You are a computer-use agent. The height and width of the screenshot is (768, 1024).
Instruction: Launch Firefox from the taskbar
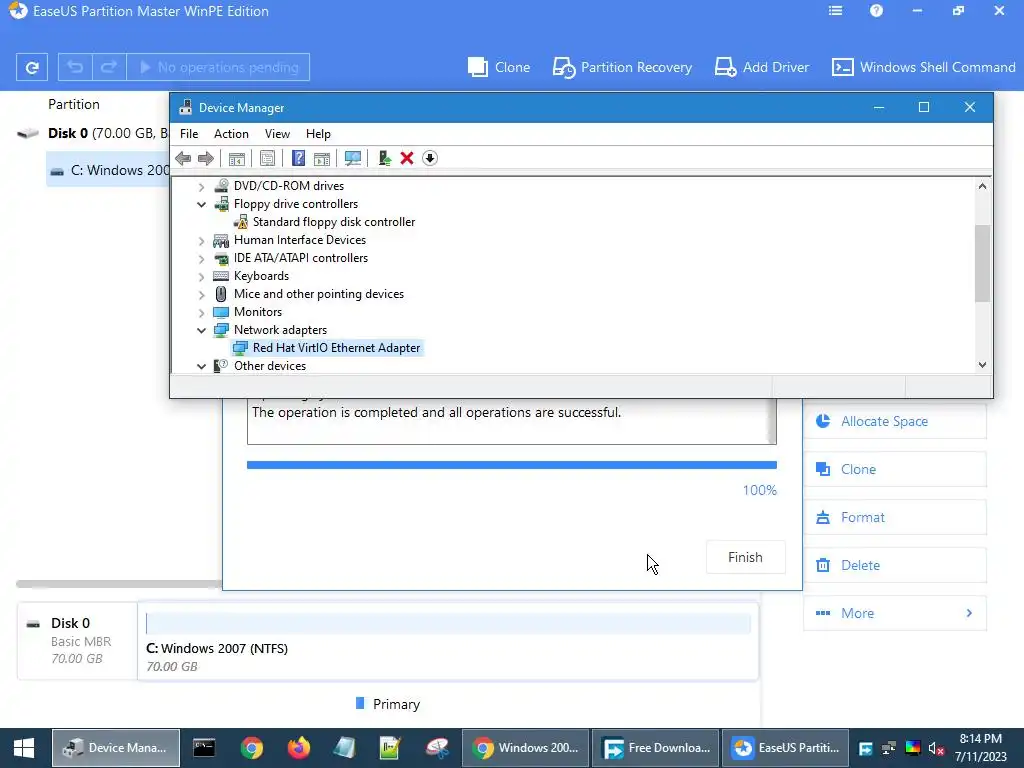pos(299,748)
